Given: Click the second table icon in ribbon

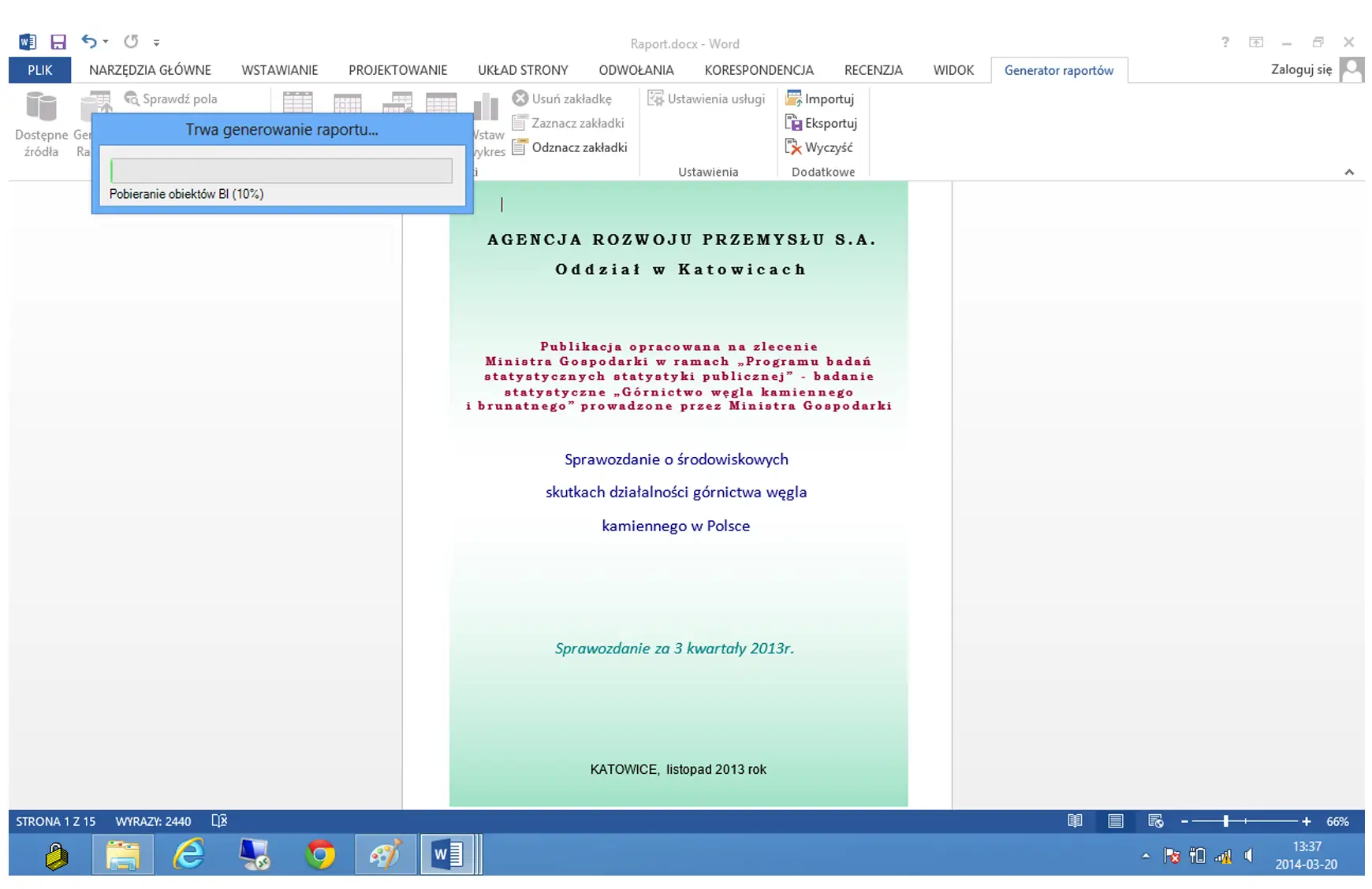Looking at the screenshot, I should (x=348, y=103).
